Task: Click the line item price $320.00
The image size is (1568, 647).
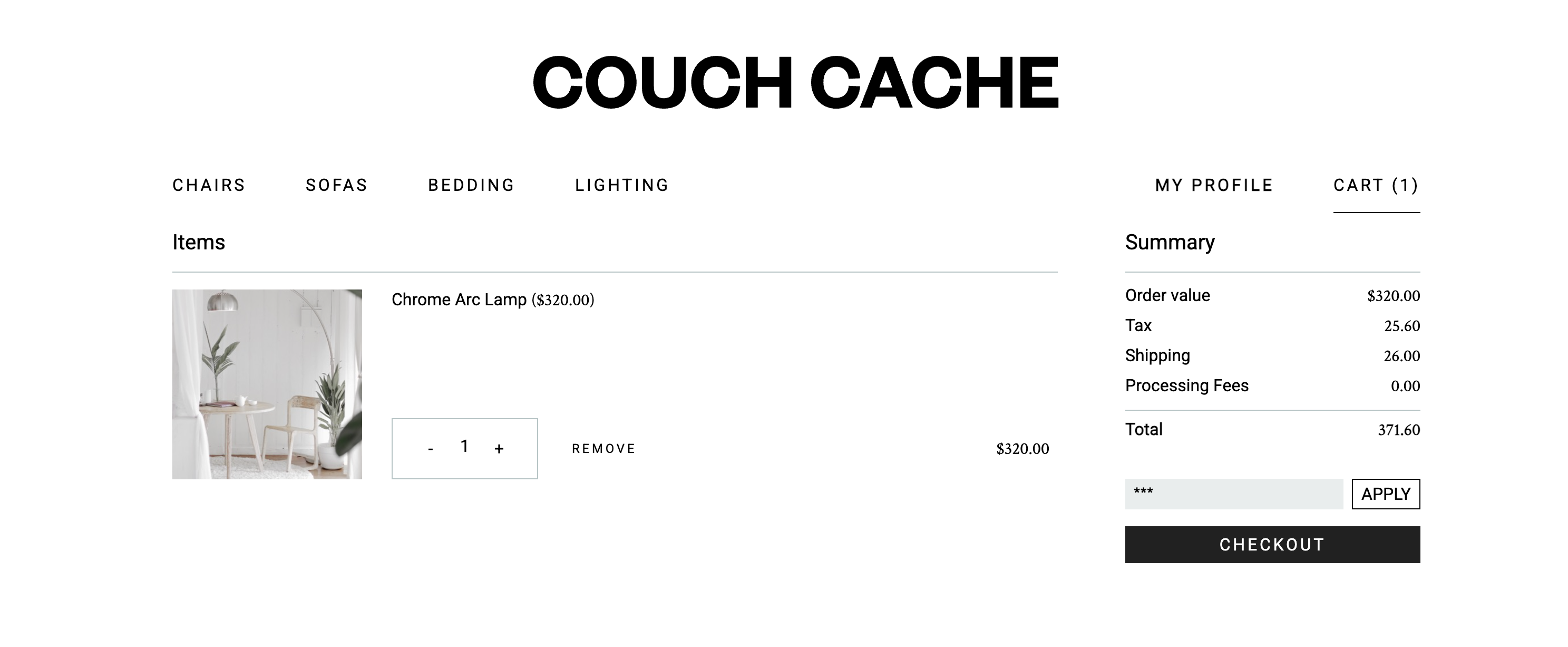Action: (x=1022, y=449)
